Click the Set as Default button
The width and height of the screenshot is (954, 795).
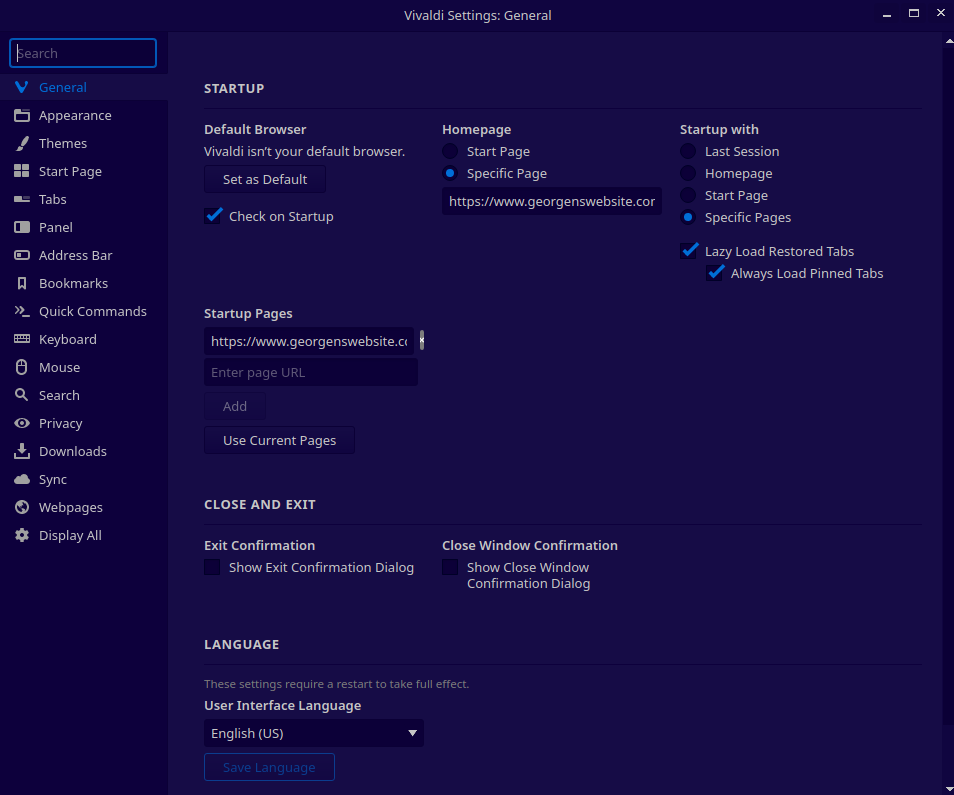click(x=265, y=180)
